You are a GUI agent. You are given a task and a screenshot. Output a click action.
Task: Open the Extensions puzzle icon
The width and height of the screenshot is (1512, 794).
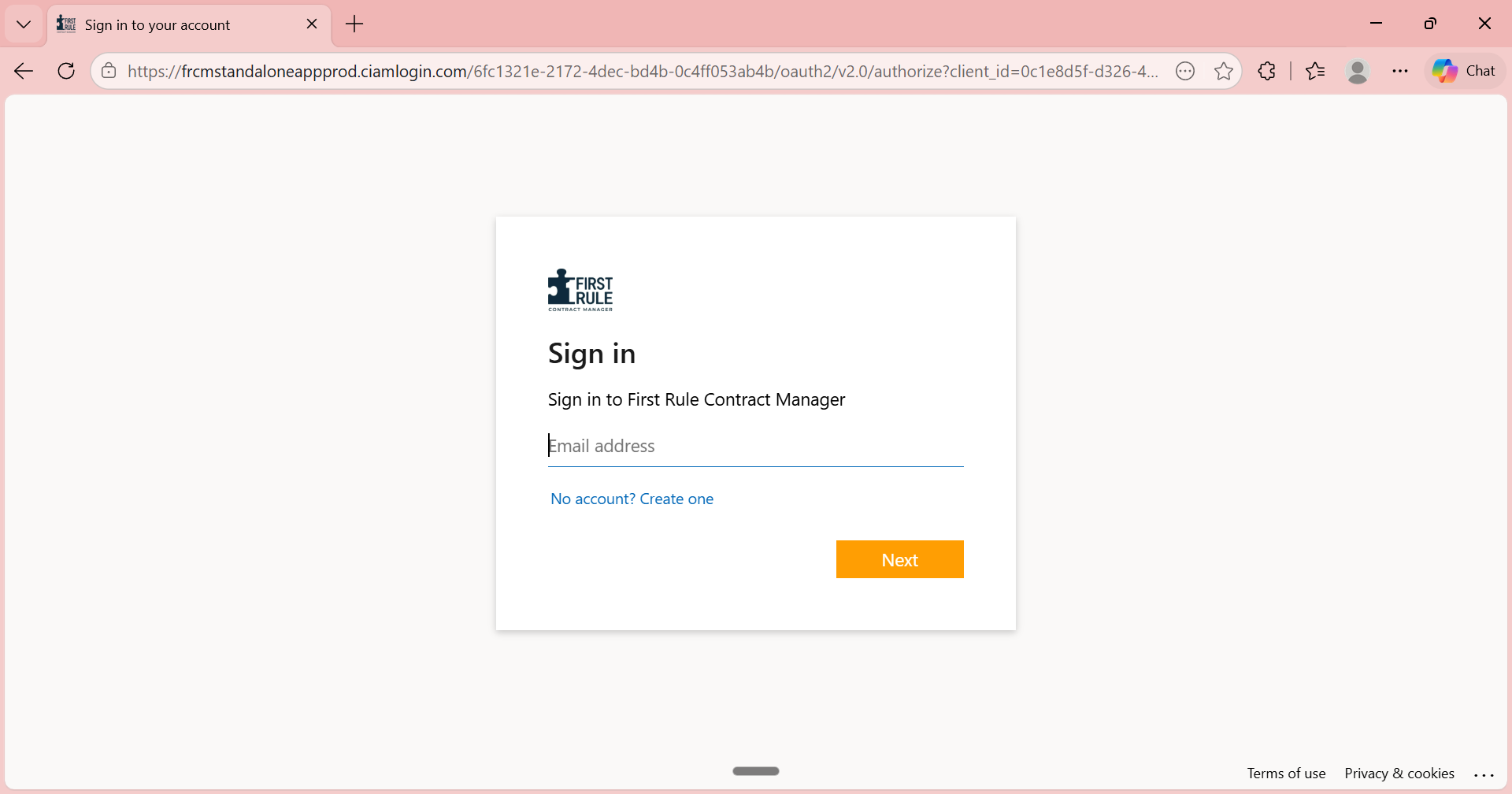click(x=1266, y=71)
